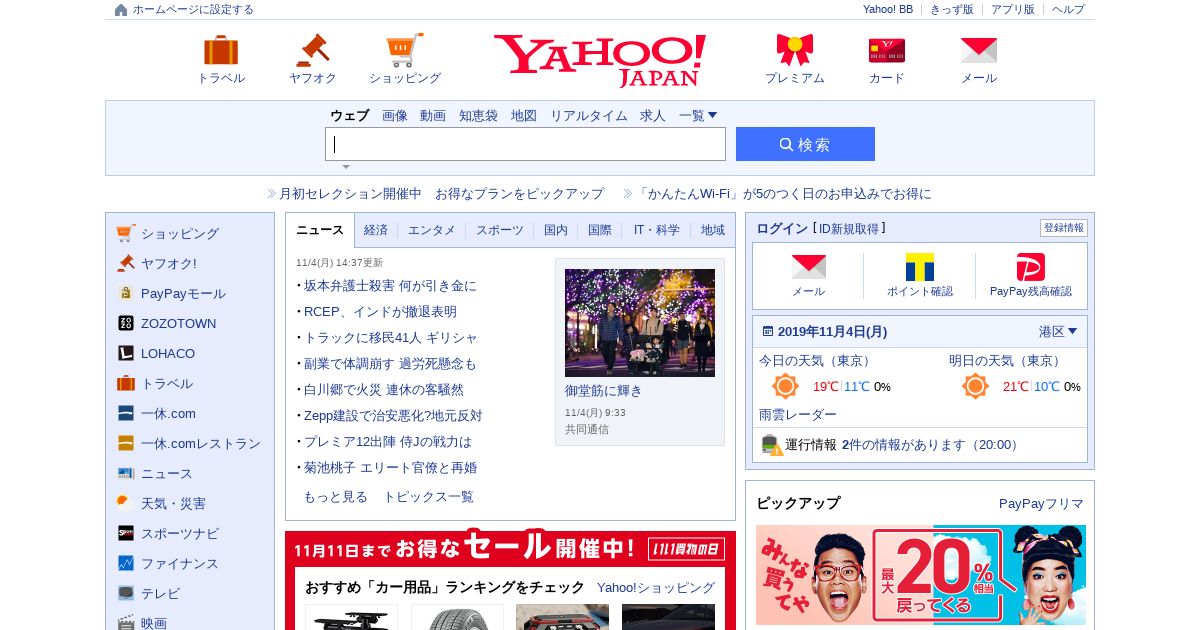The height and width of the screenshot is (630, 1200).
Task: Open the 御堂筋に輝き news photo
Action: (640, 323)
